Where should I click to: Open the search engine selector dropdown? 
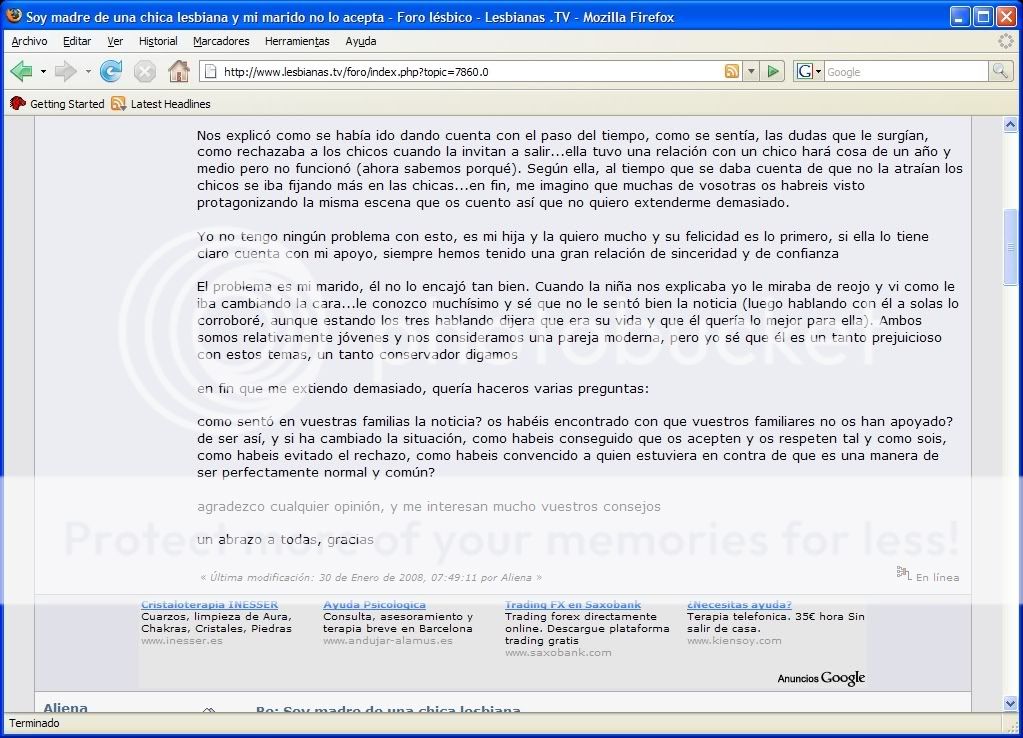pyautogui.click(x=808, y=71)
